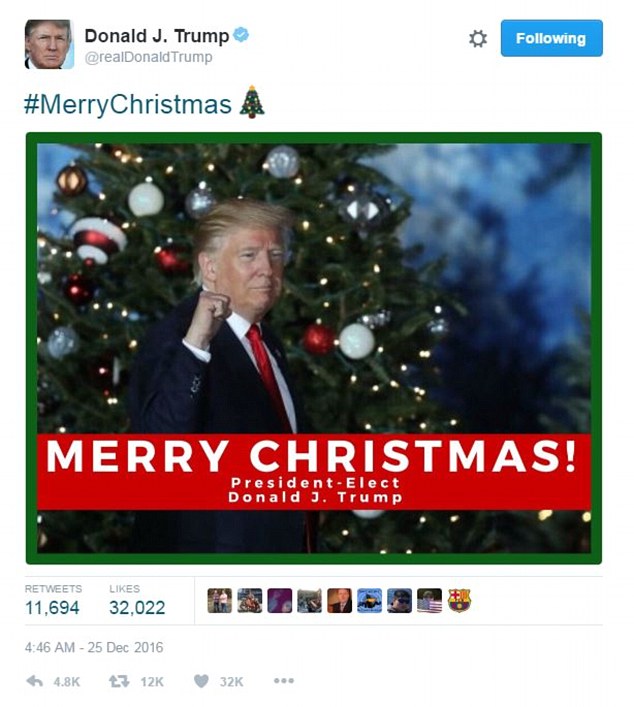Click the heart like icon
Image resolution: width=634 pixels, height=707 pixels.
coord(201,681)
